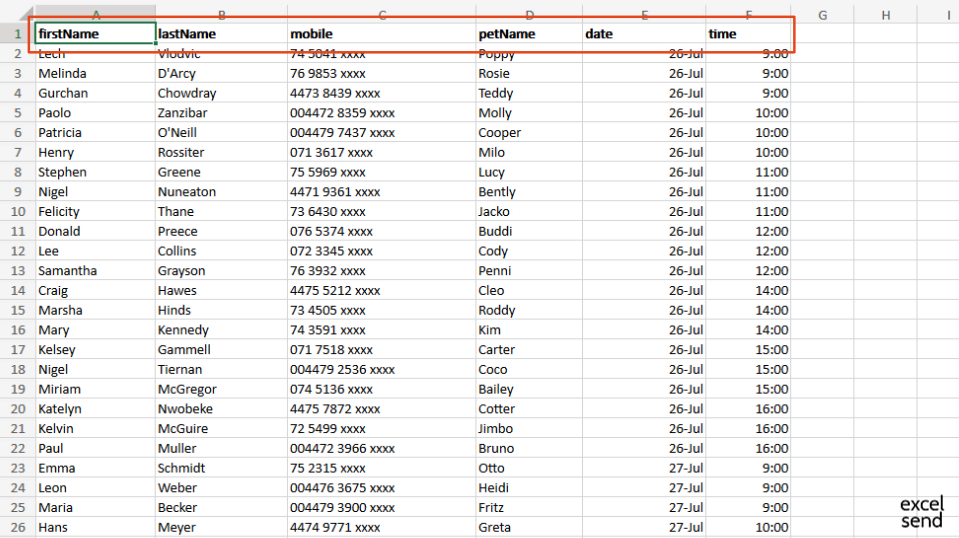Select row 17 header
959x538 pixels.
(18, 350)
